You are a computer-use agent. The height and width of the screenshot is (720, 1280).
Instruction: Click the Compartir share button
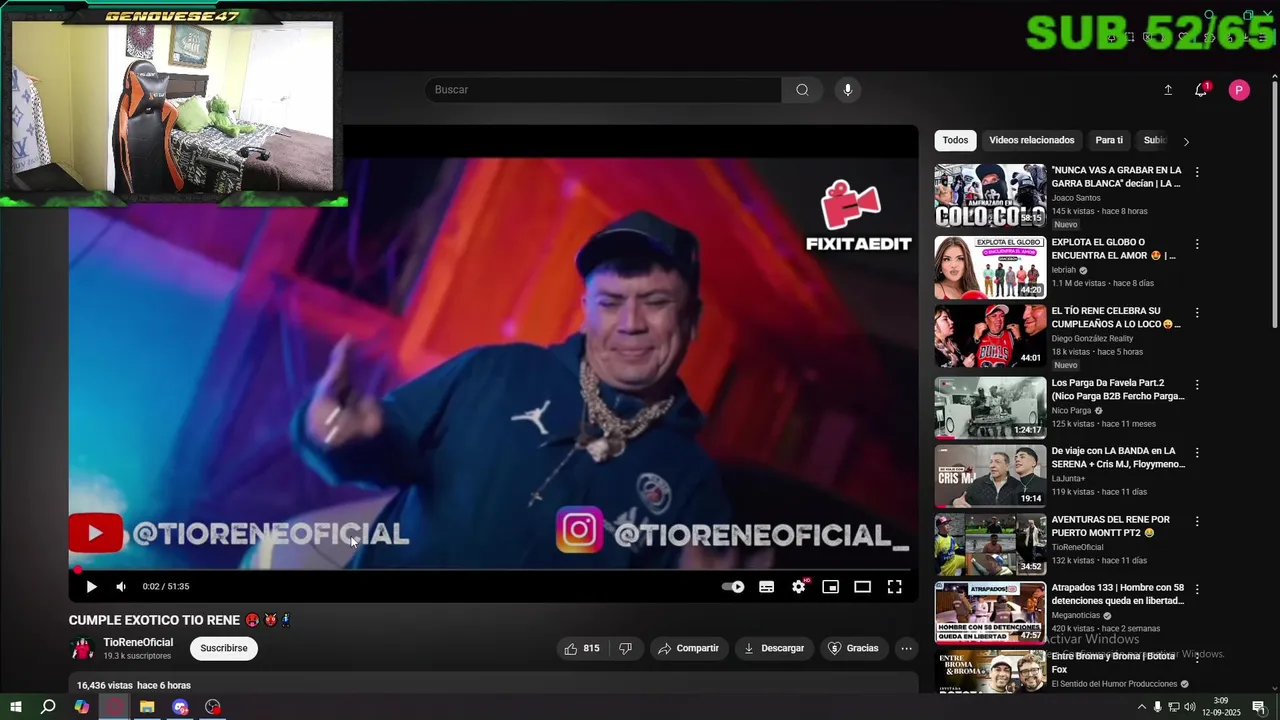tap(688, 649)
